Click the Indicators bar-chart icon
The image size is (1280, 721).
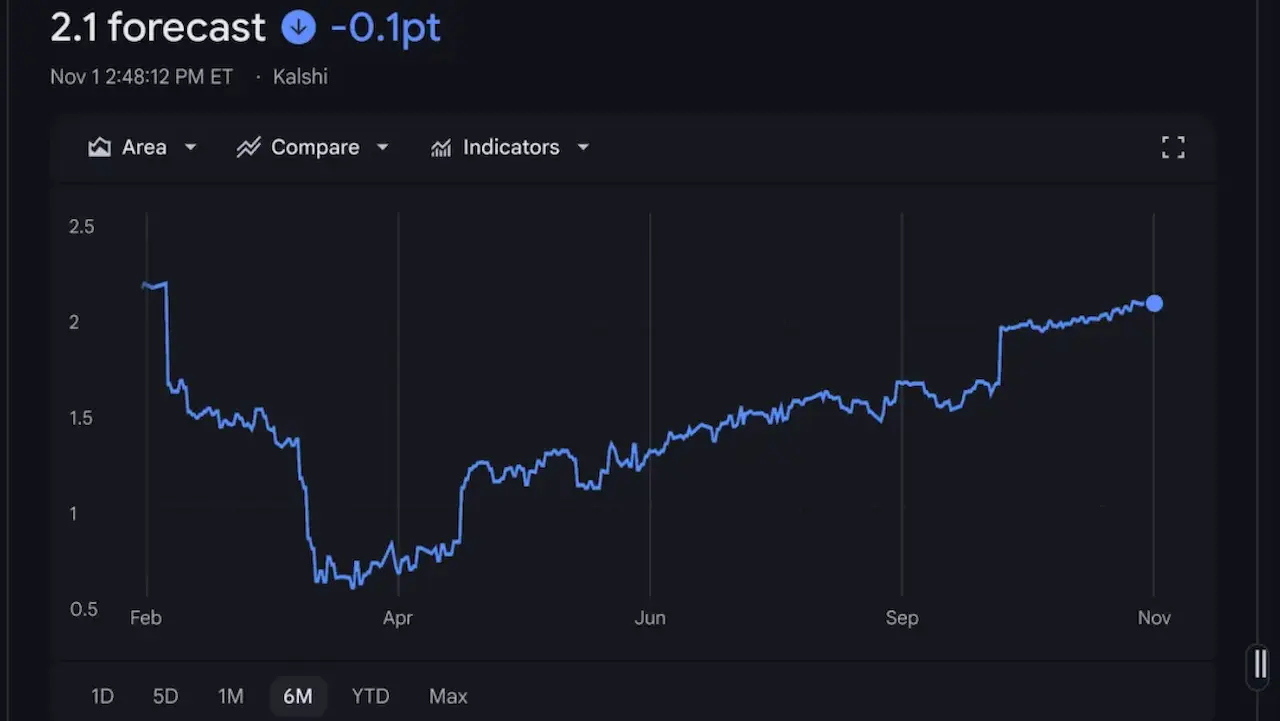[440, 147]
